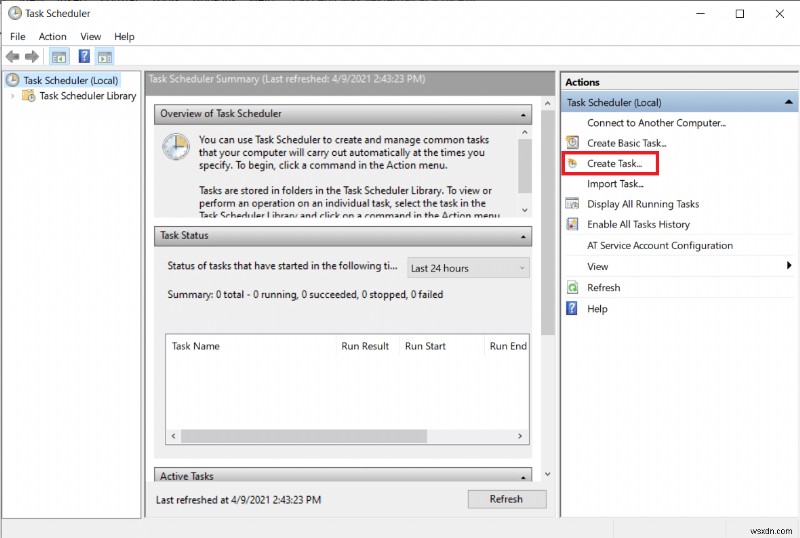Click Enable All Tasks History action
The image size is (800, 538).
tap(638, 225)
